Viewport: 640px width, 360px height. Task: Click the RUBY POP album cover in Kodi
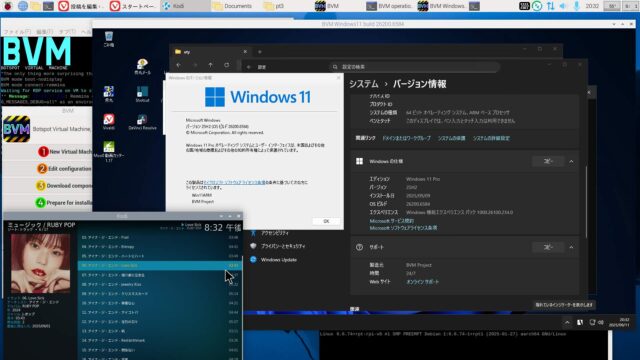(40, 263)
